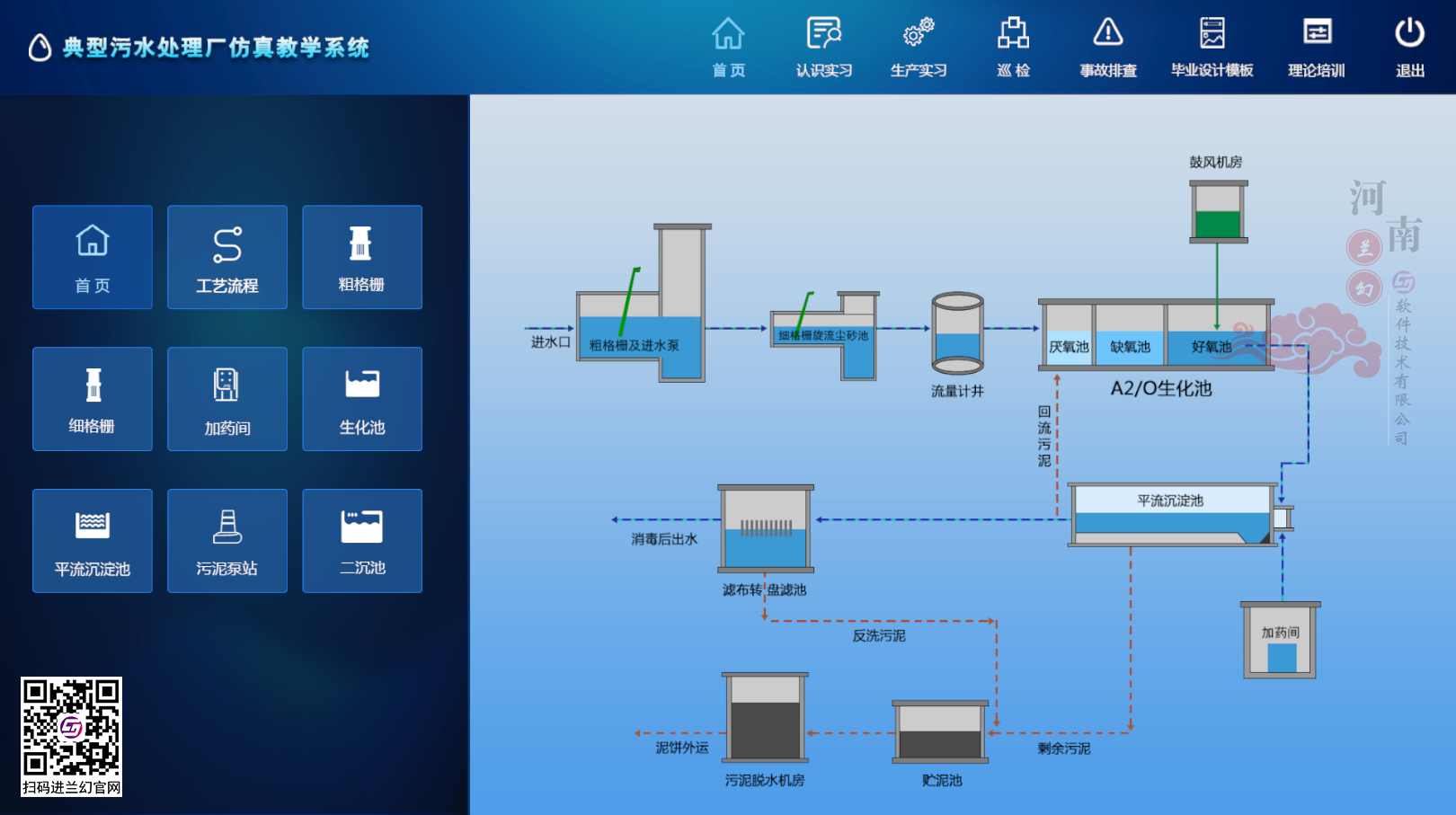
Task: Select the 生产实习 gears icon
Action: 919,34
